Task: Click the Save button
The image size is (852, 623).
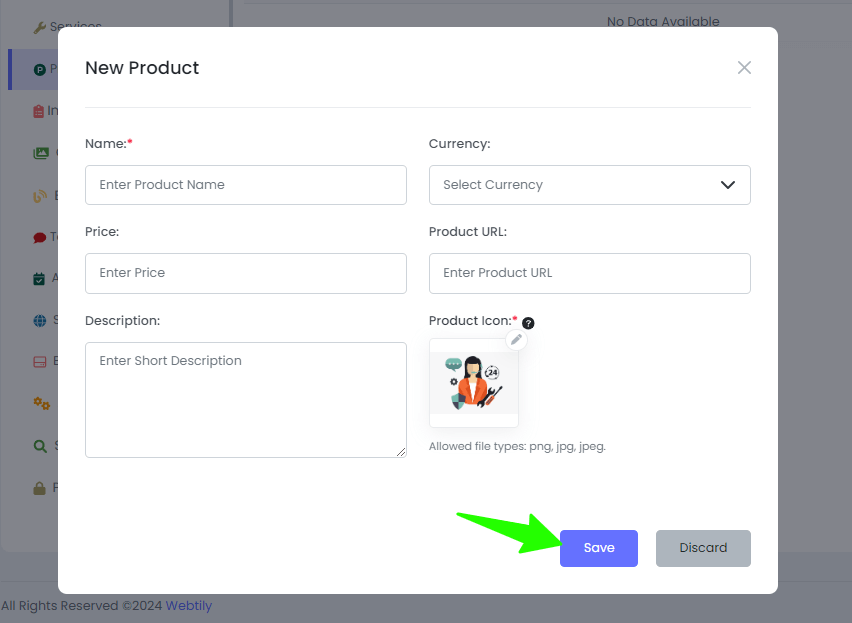Action: pos(598,548)
